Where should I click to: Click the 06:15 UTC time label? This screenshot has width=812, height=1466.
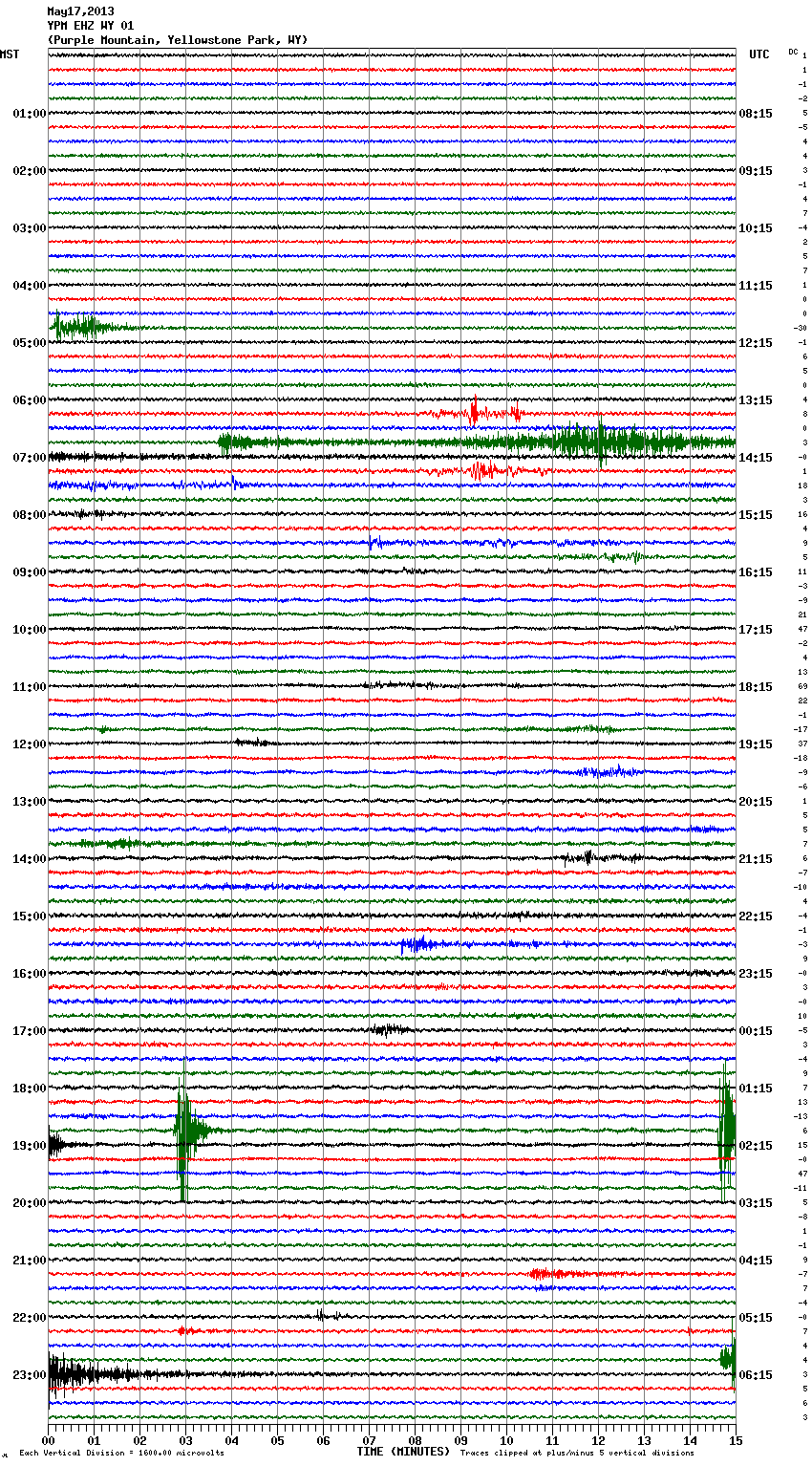tap(756, 1375)
